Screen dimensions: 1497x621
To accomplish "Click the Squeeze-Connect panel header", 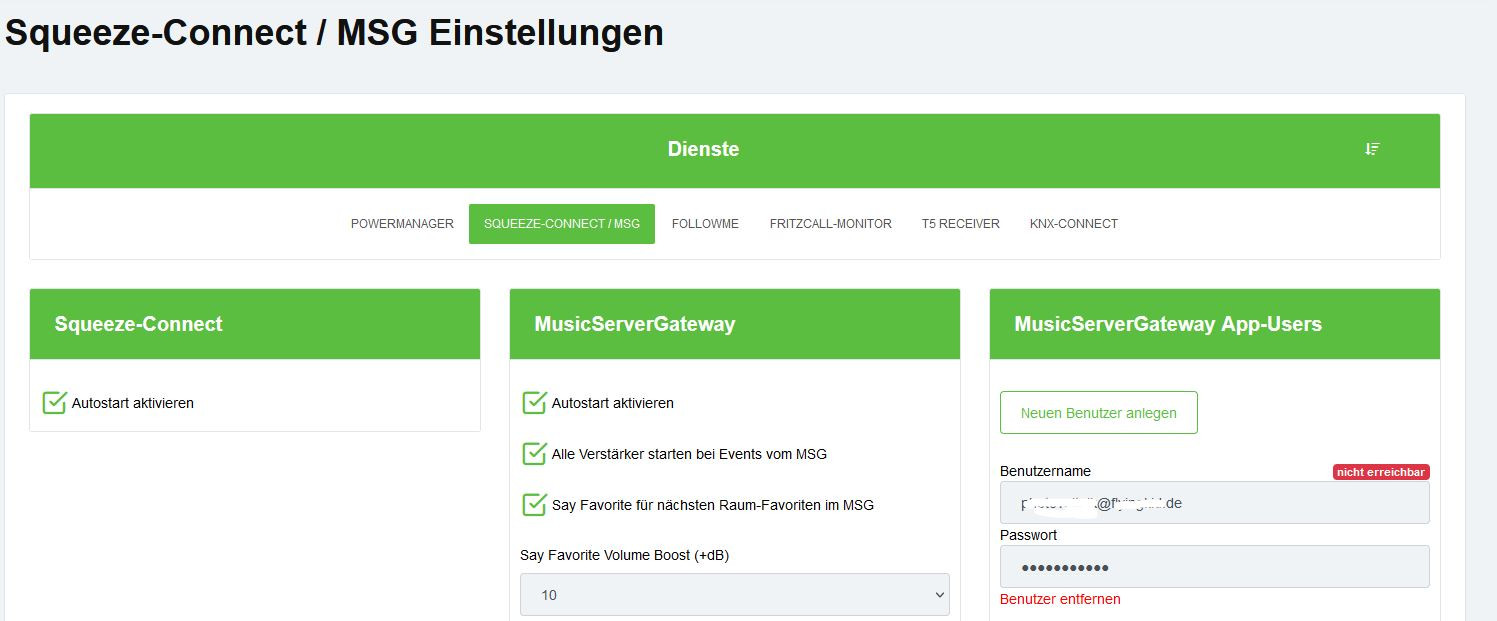I will (x=139, y=324).
